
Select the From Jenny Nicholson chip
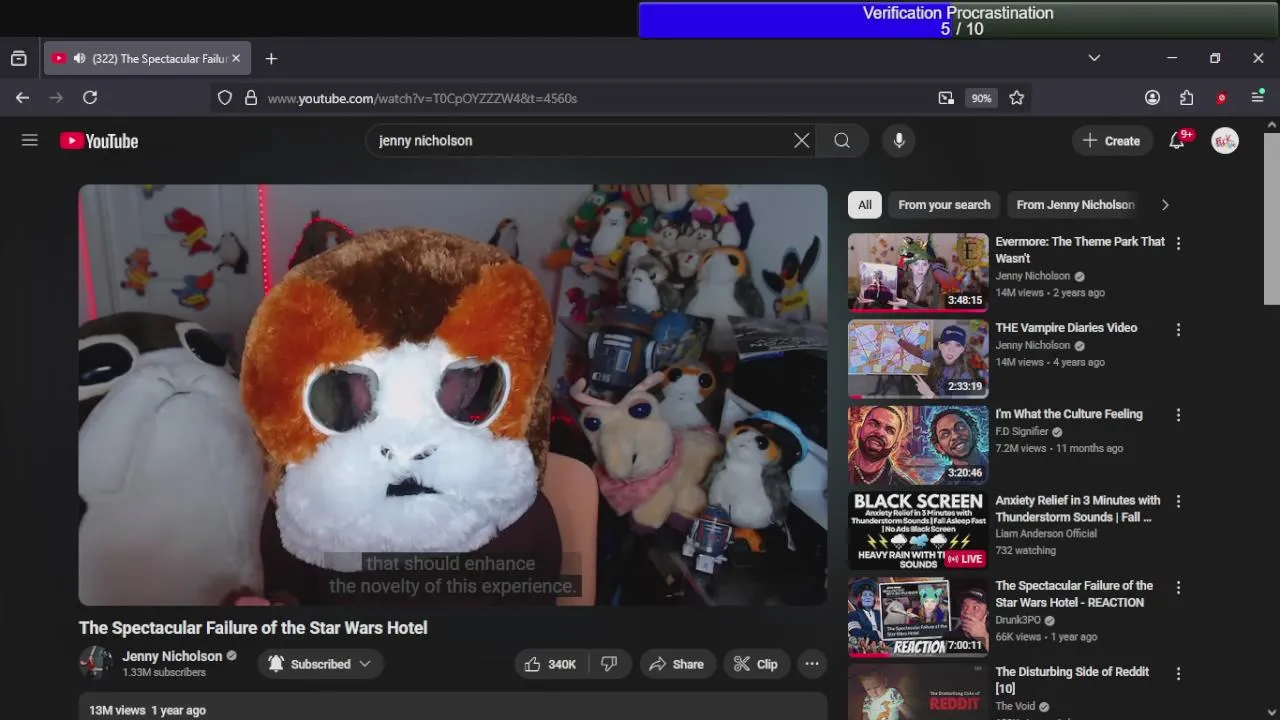click(x=1075, y=205)
